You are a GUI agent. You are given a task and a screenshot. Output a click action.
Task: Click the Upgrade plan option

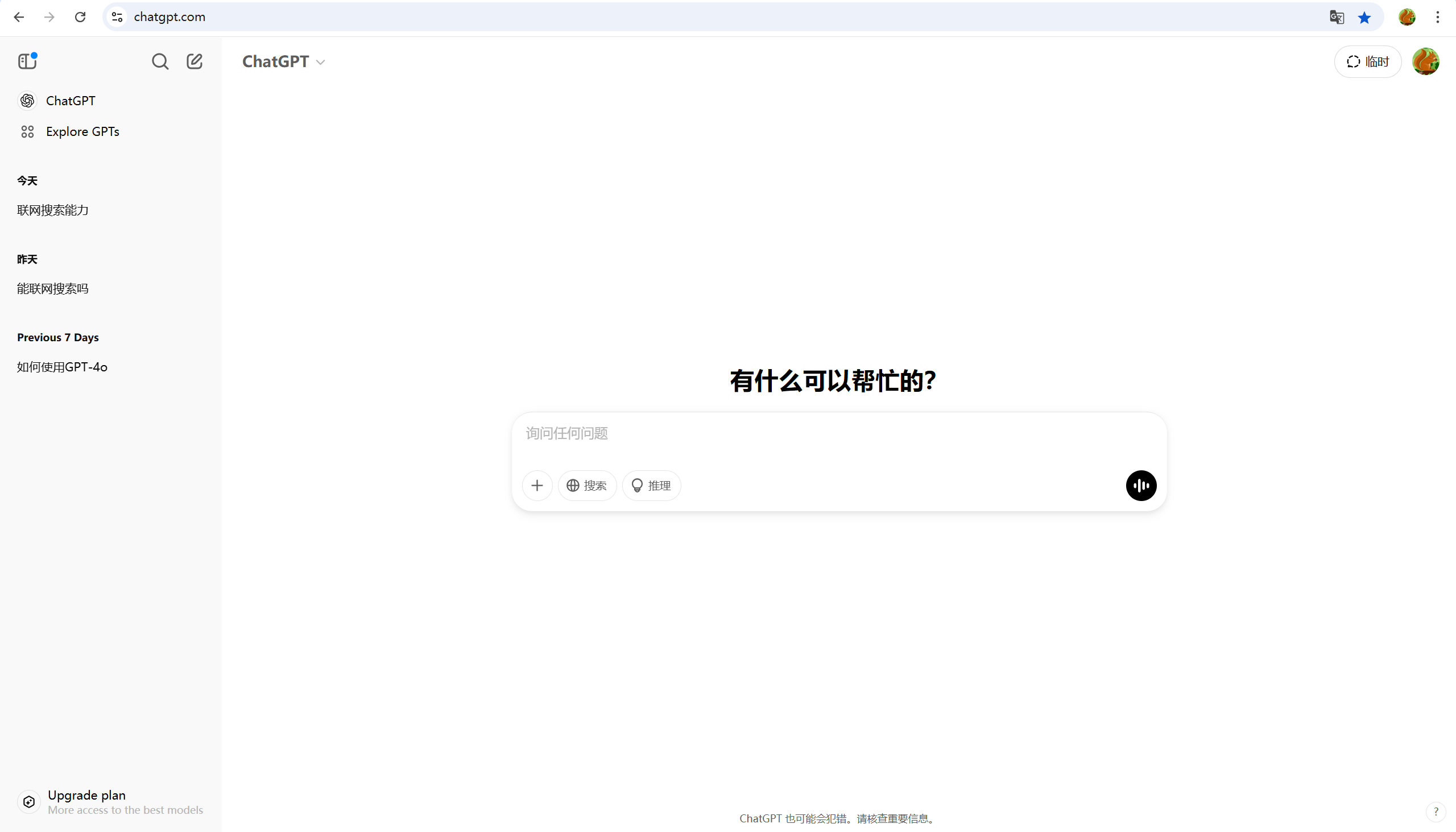tap(86, 795)
